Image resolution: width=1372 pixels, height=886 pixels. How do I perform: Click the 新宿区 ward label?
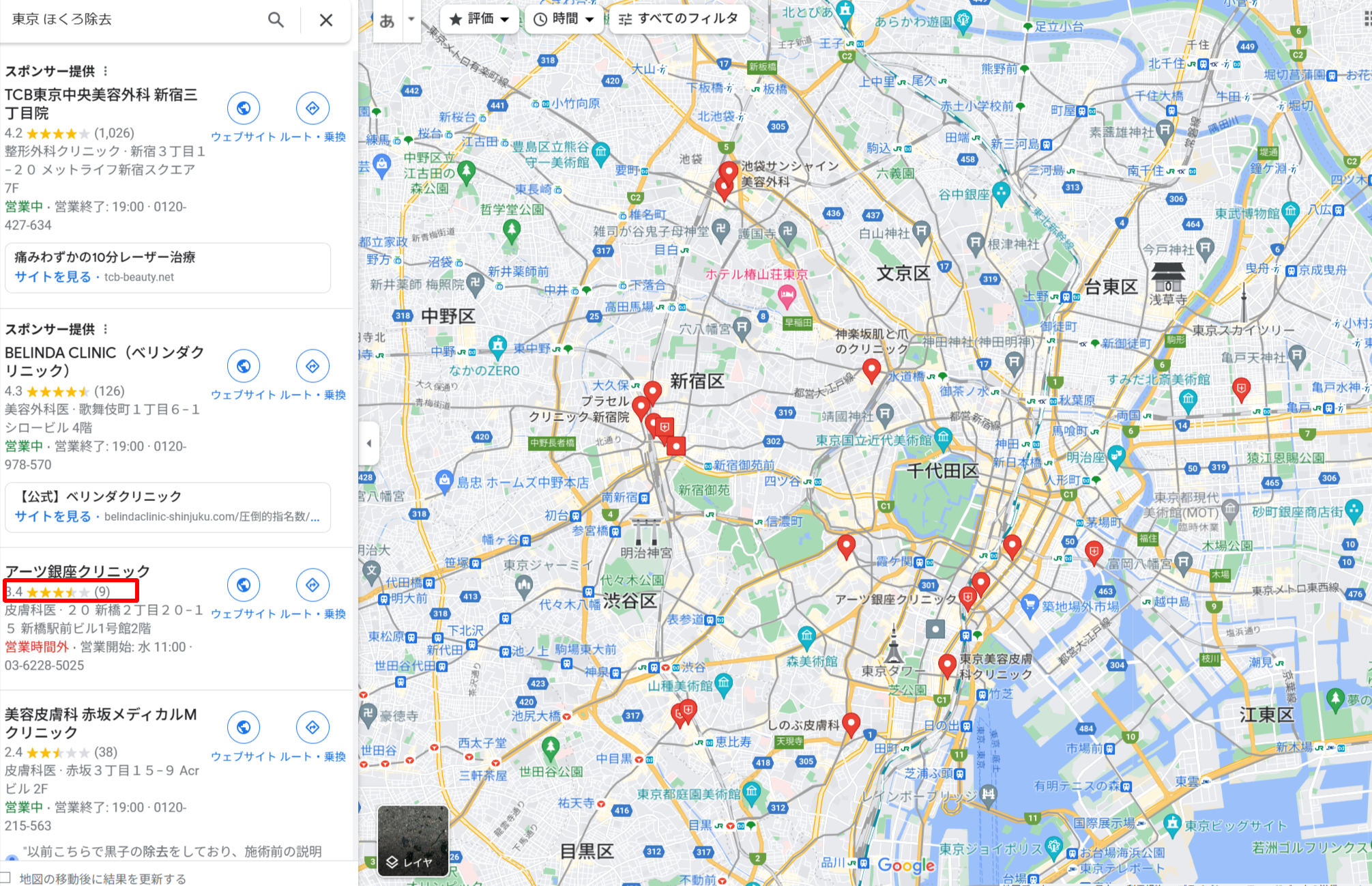click(697, 381)
